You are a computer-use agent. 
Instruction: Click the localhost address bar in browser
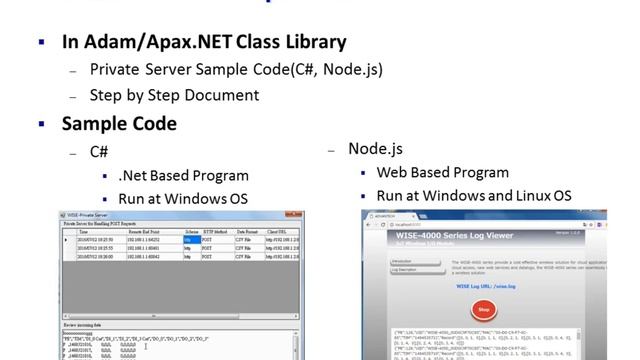[x=484, y=224]
